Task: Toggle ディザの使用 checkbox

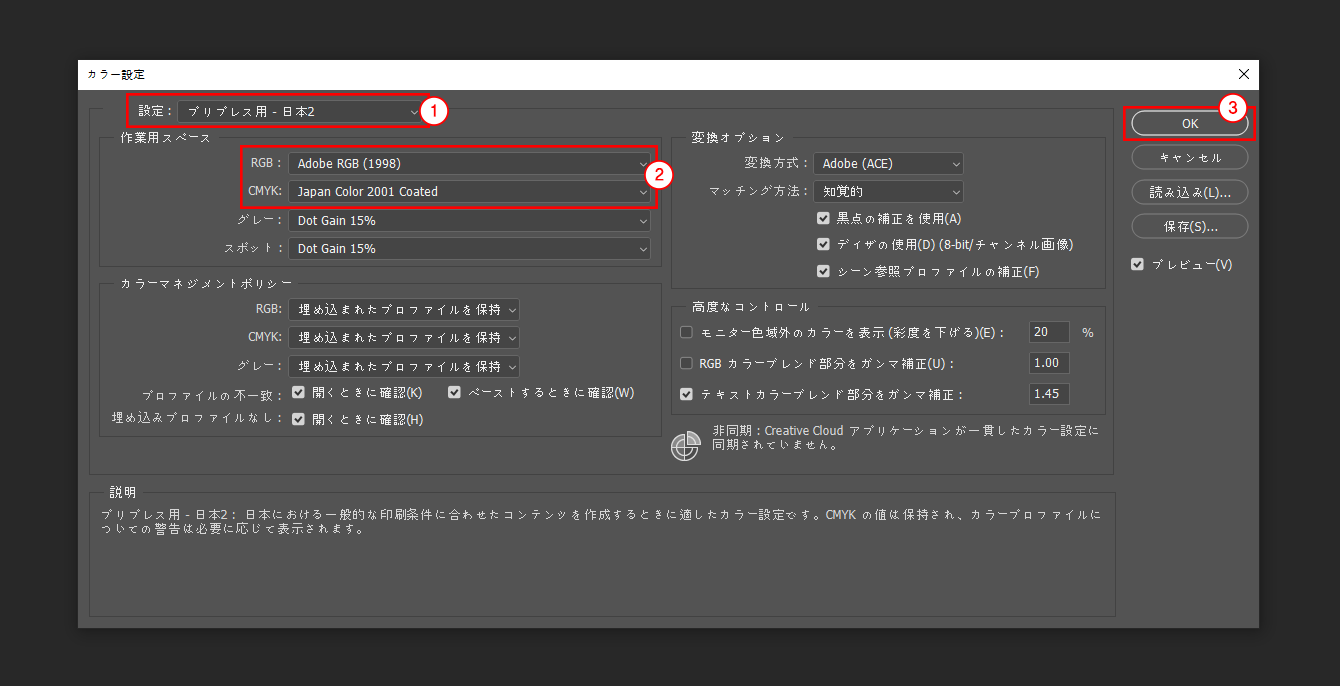Action: pos(823,244)
